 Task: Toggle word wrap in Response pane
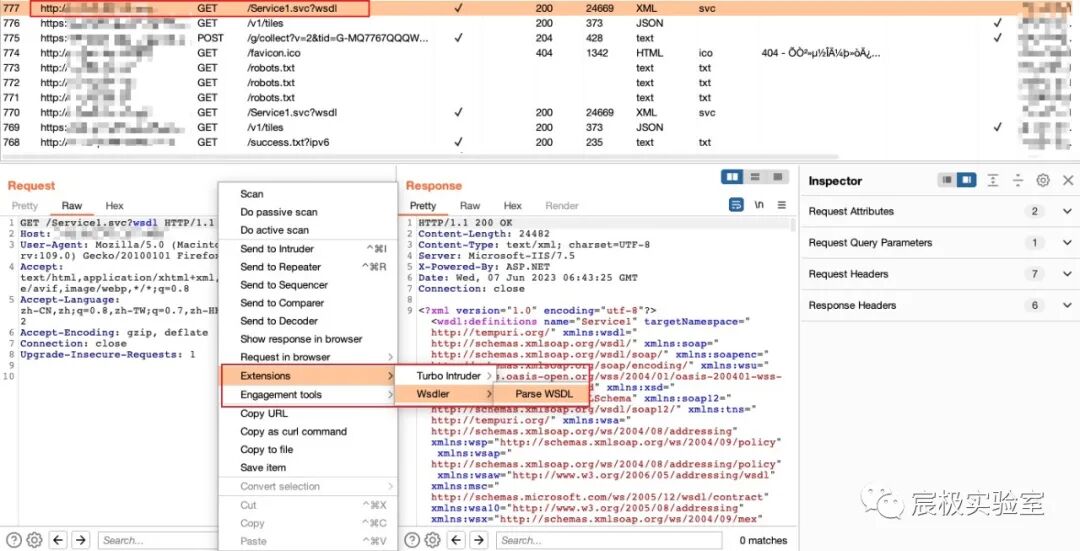736,205
